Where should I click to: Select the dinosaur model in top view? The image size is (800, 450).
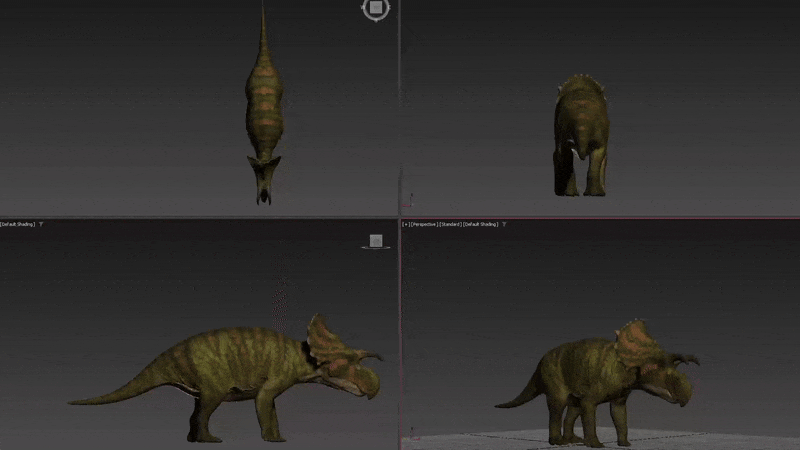[264, 107]
